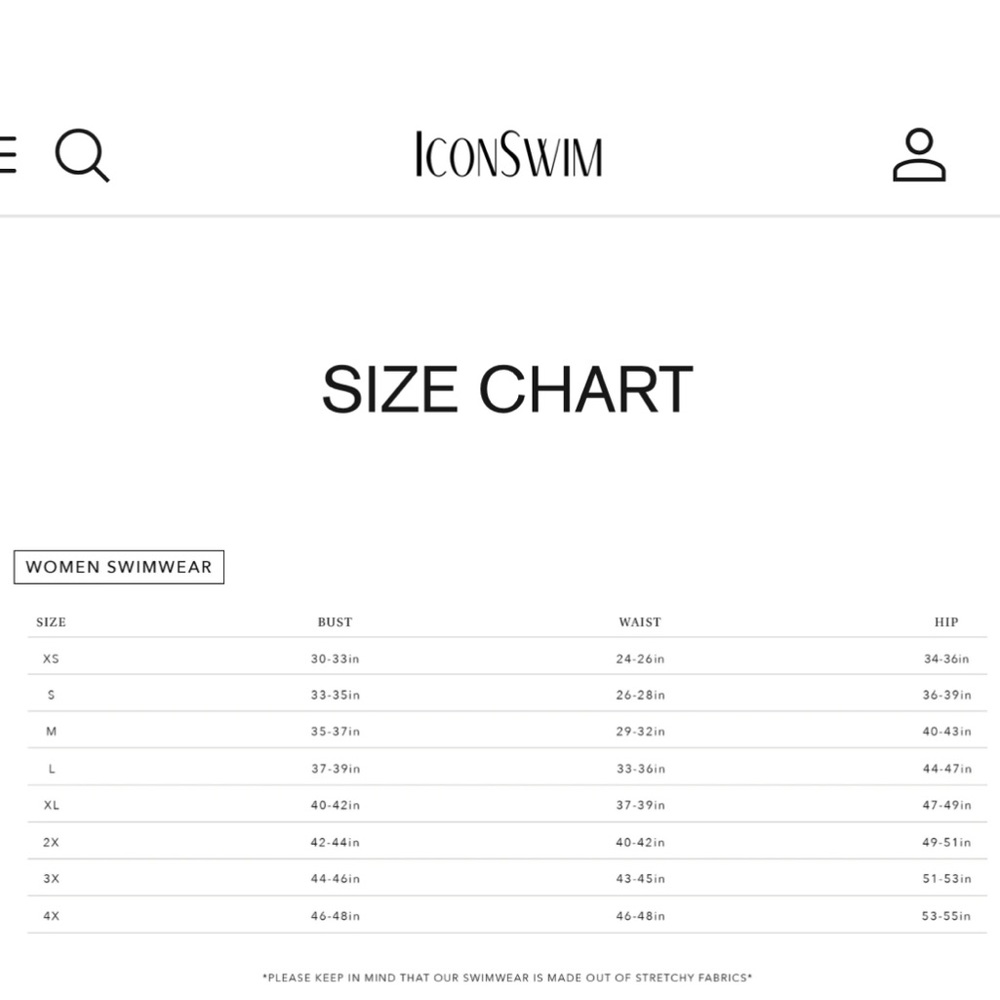Click the WAIST column header
The image size is (1000, 1000).
click(640, 622)
